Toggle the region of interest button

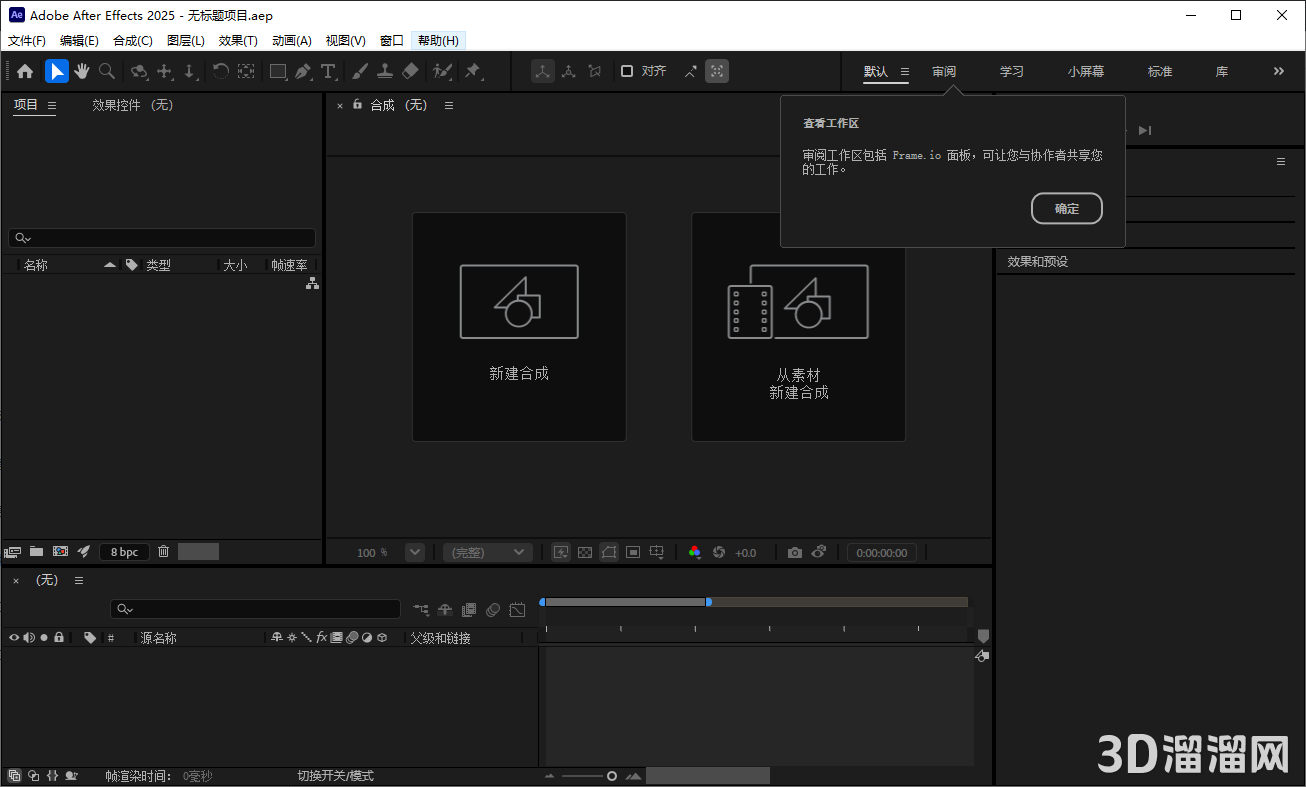click(x=632, y=551)
